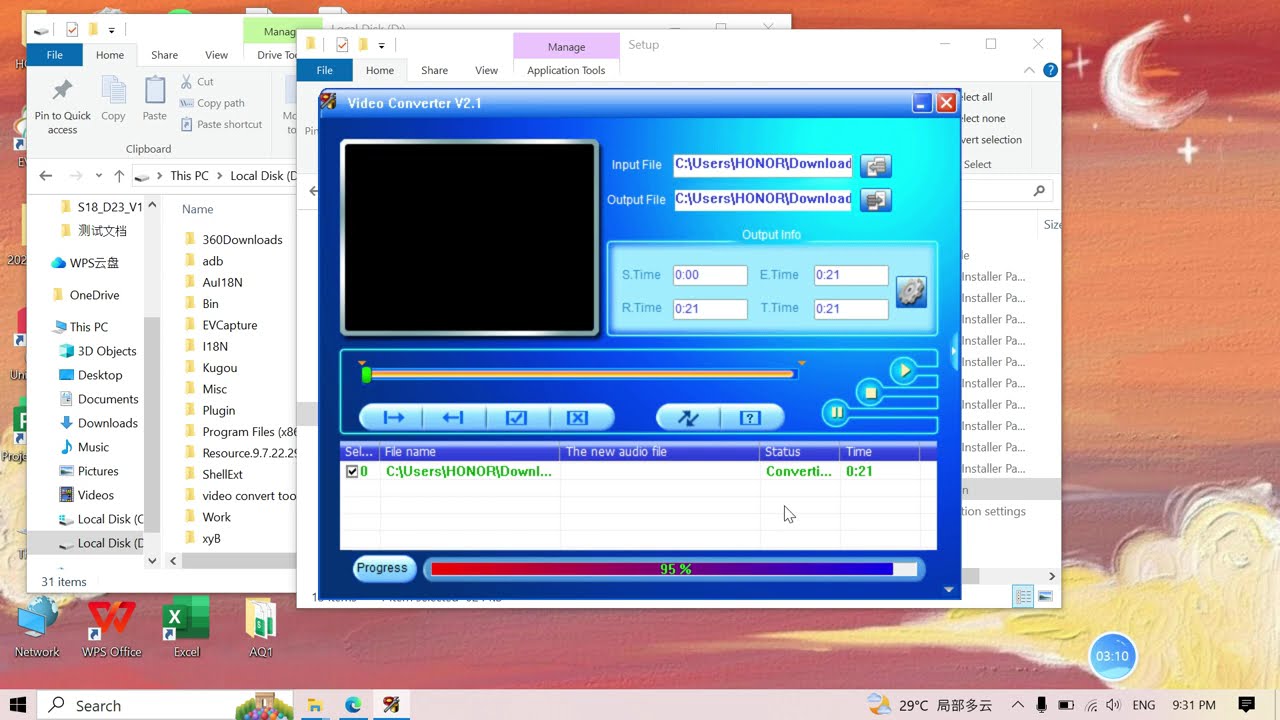Open recent locations dropdown arrow
The width and height of the screenshot is (1280, 720).
(x=100, y=176)
